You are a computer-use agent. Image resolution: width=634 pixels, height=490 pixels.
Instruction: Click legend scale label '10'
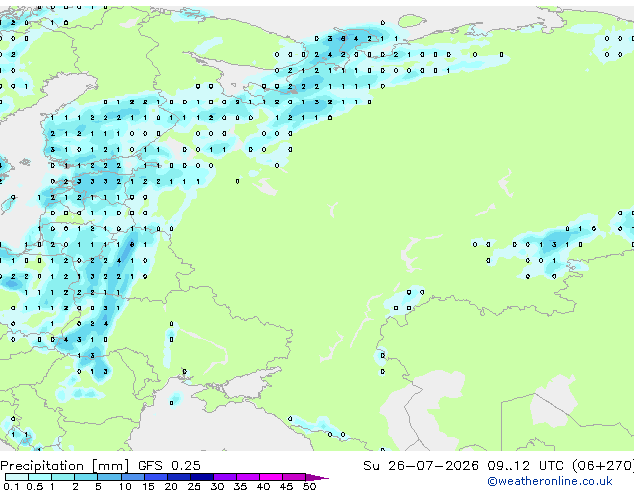[125, 486]
